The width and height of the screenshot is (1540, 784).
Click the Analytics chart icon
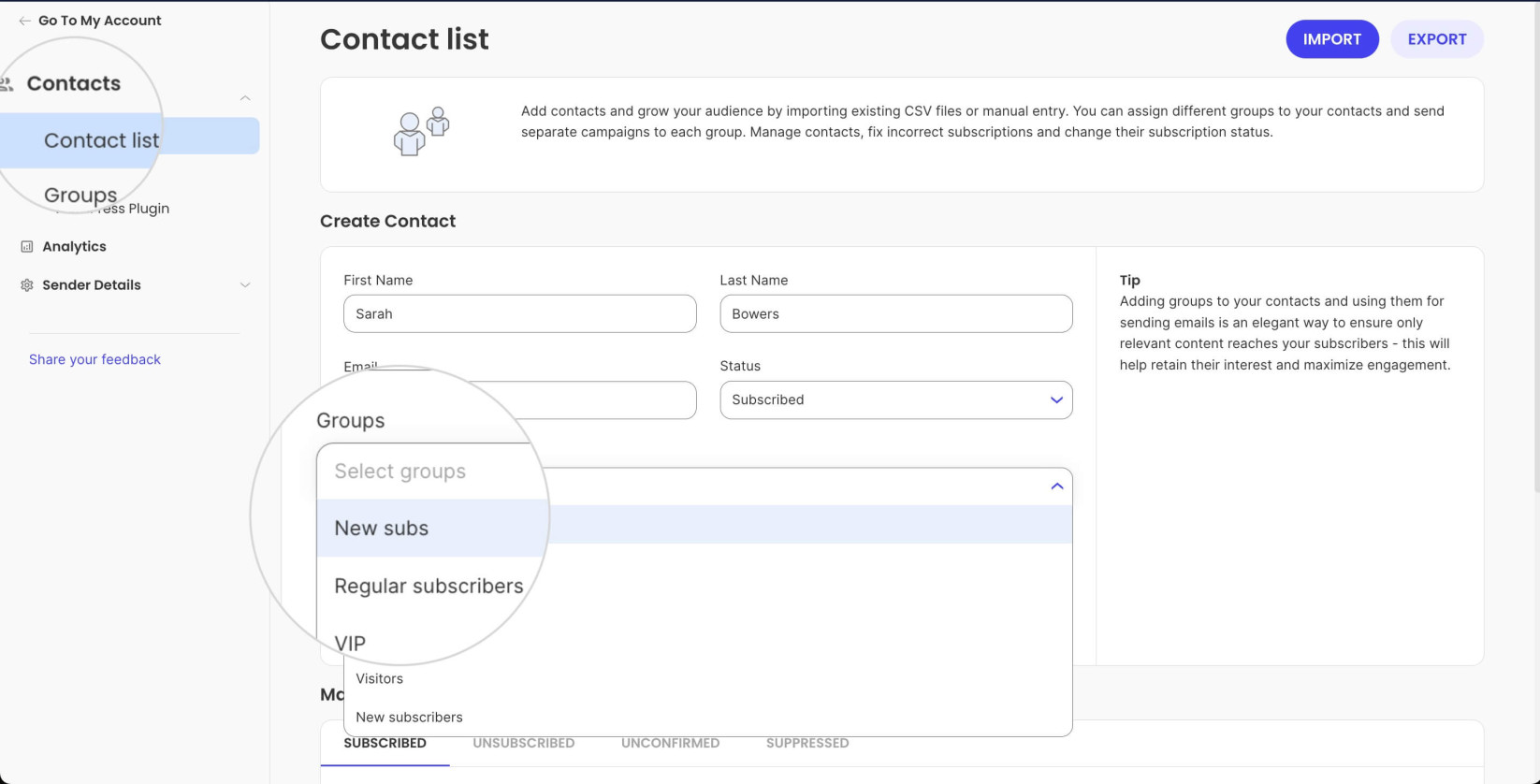click(27, 247)
